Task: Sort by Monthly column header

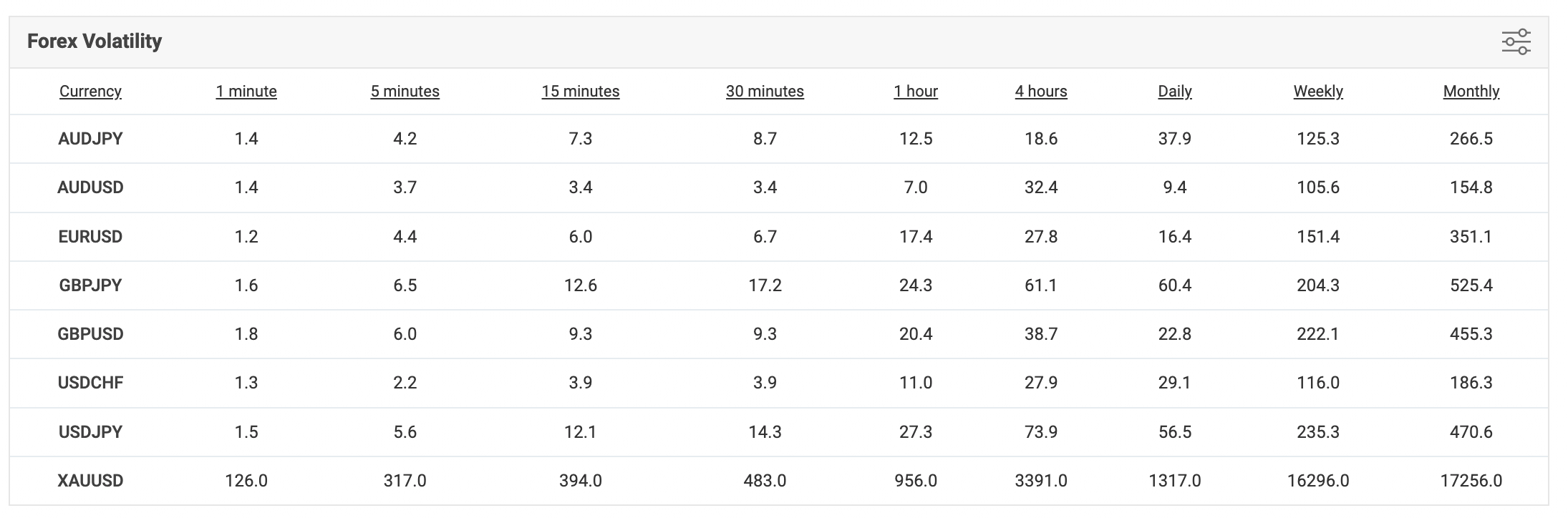Action: (x=1471, y=92)
